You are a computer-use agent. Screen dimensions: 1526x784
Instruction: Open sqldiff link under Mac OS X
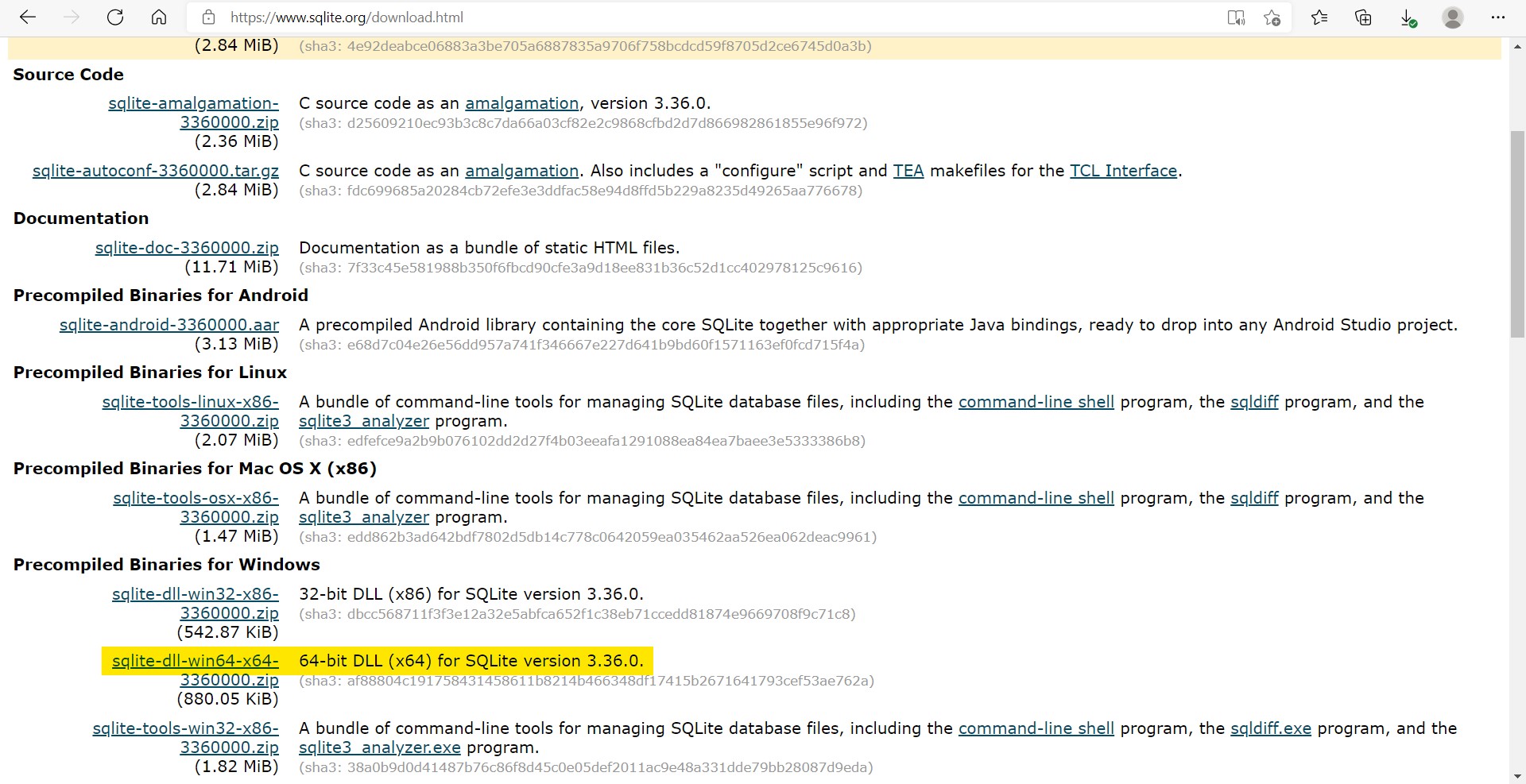(x=1254, y=498)
